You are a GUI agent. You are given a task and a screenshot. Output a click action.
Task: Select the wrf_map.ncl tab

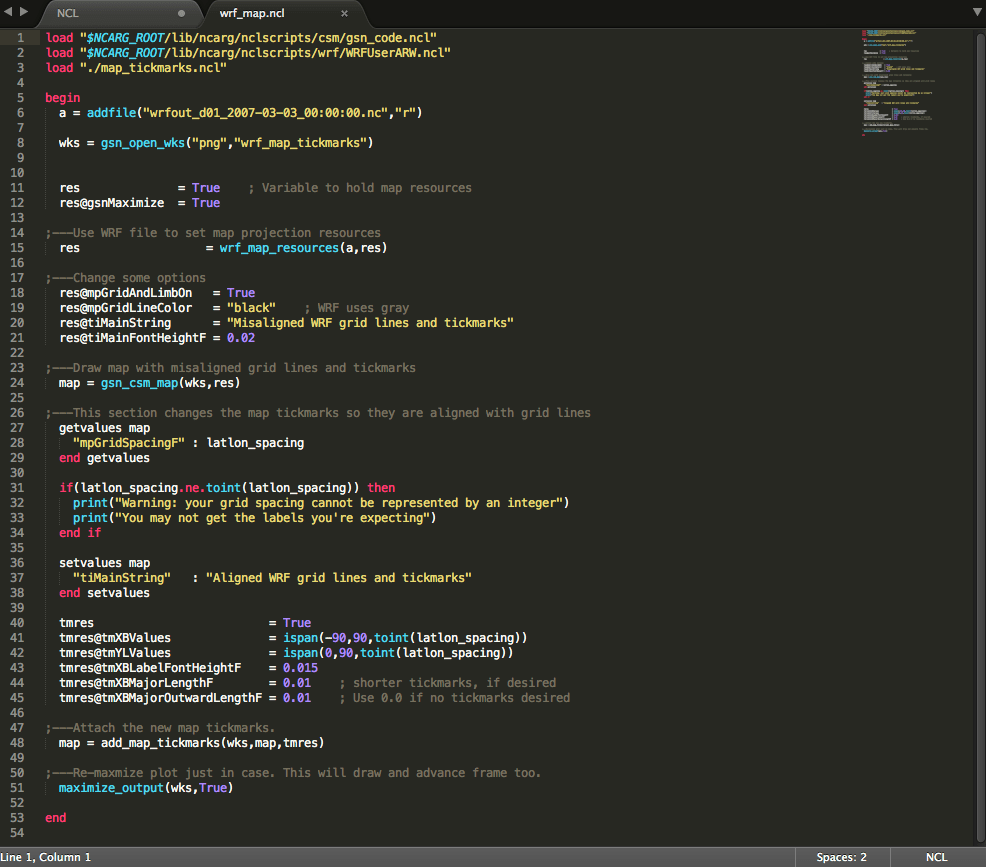pos(250,14)
